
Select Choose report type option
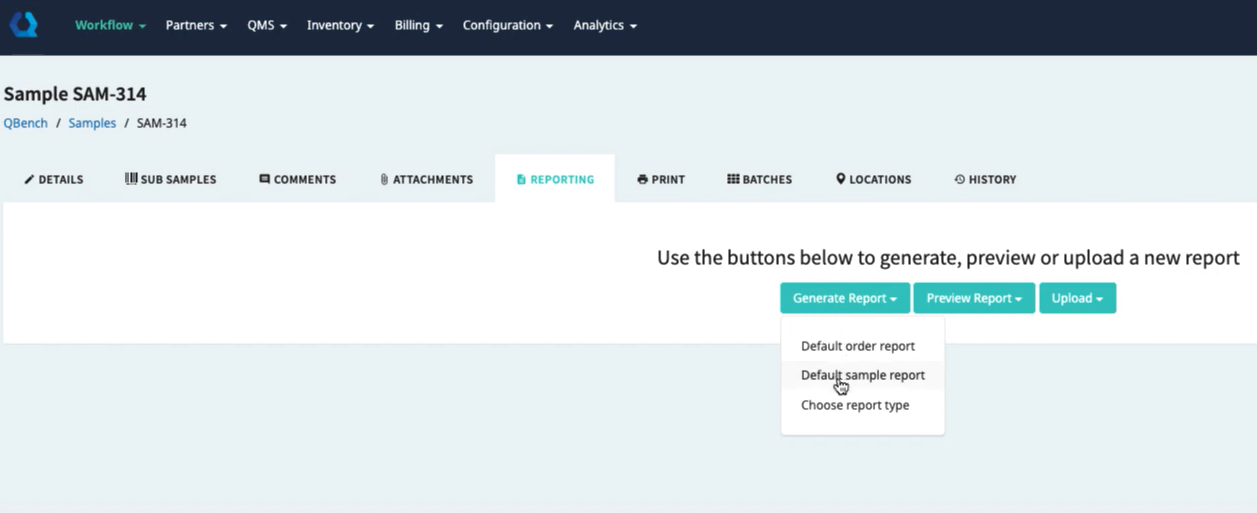point(862,405)
